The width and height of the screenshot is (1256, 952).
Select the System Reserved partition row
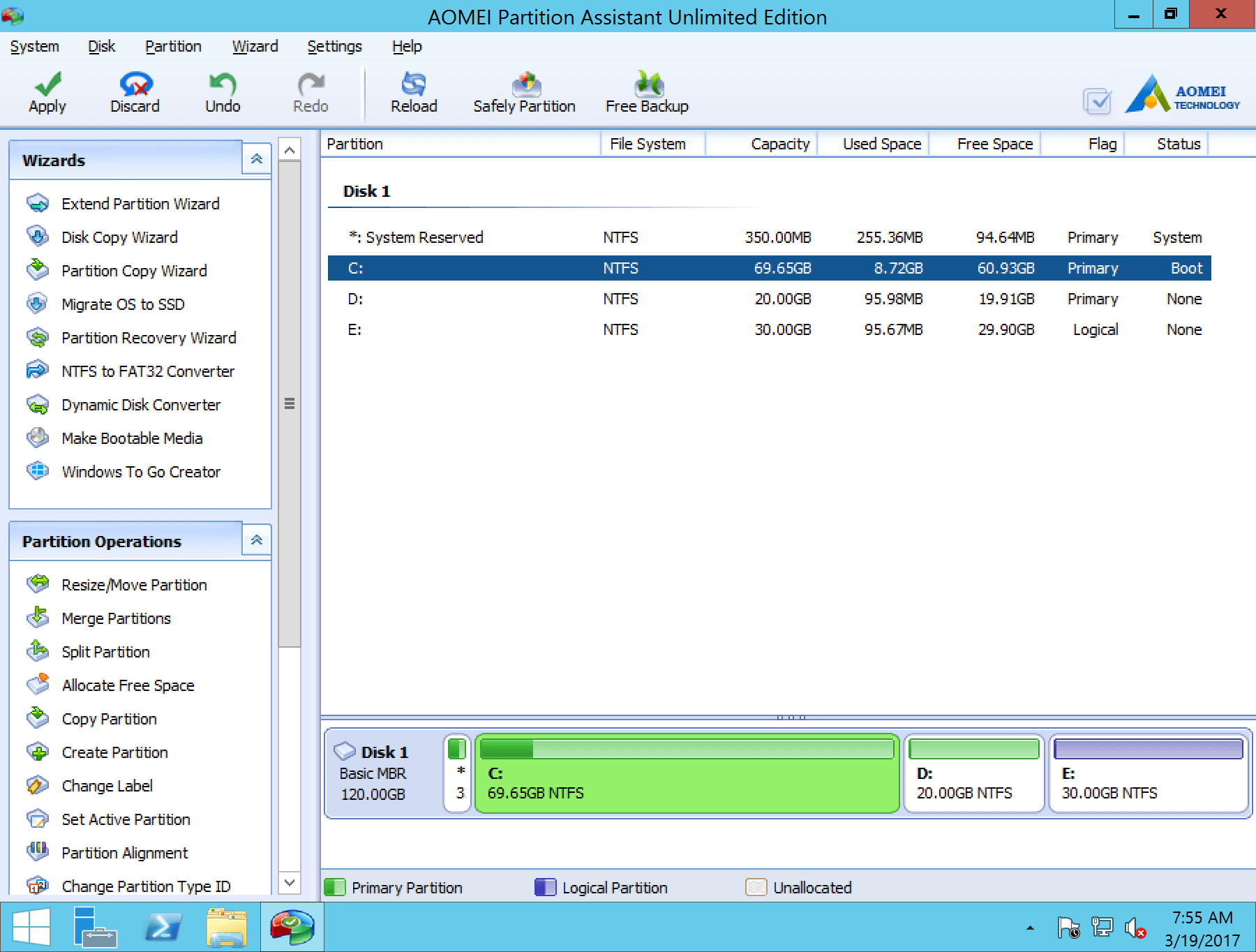click(x=769, y=237)
